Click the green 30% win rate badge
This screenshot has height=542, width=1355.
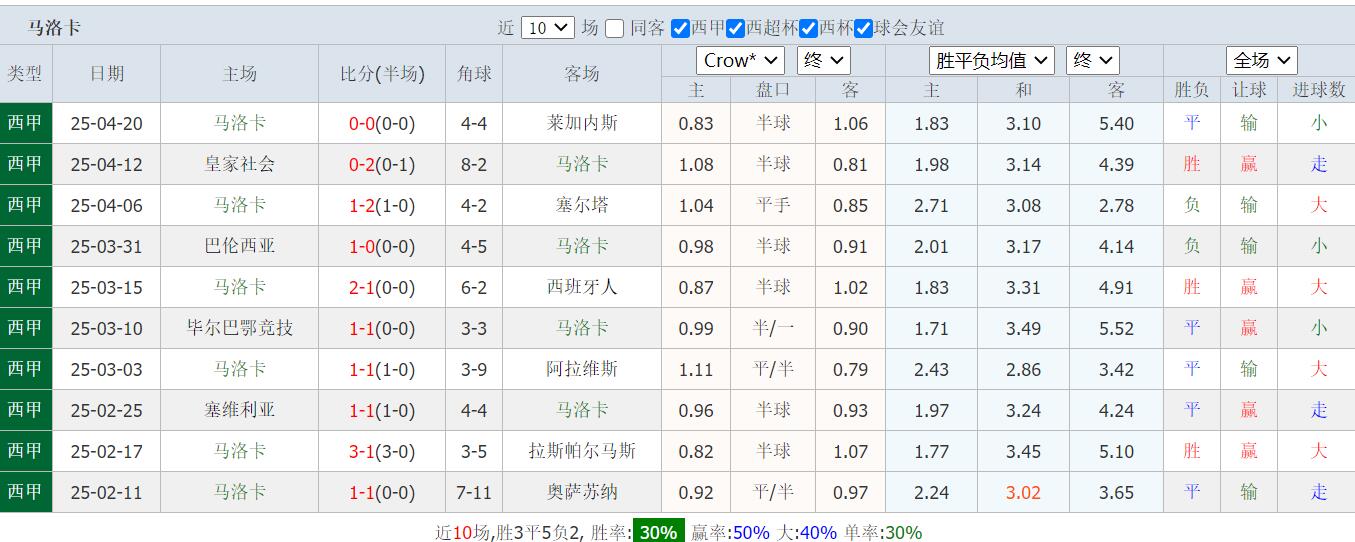click(658, 532)
